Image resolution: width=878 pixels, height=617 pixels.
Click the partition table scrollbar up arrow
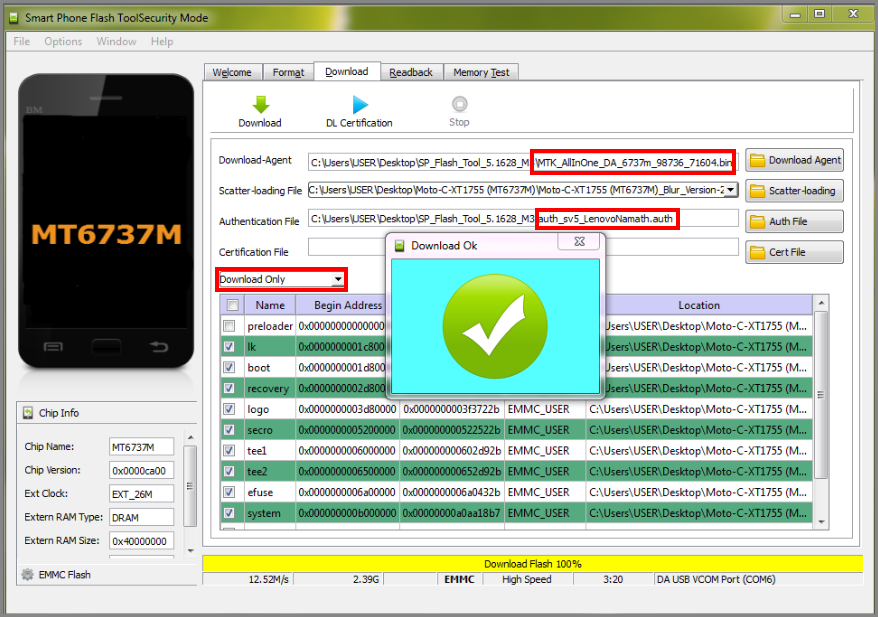click(821, 303)
